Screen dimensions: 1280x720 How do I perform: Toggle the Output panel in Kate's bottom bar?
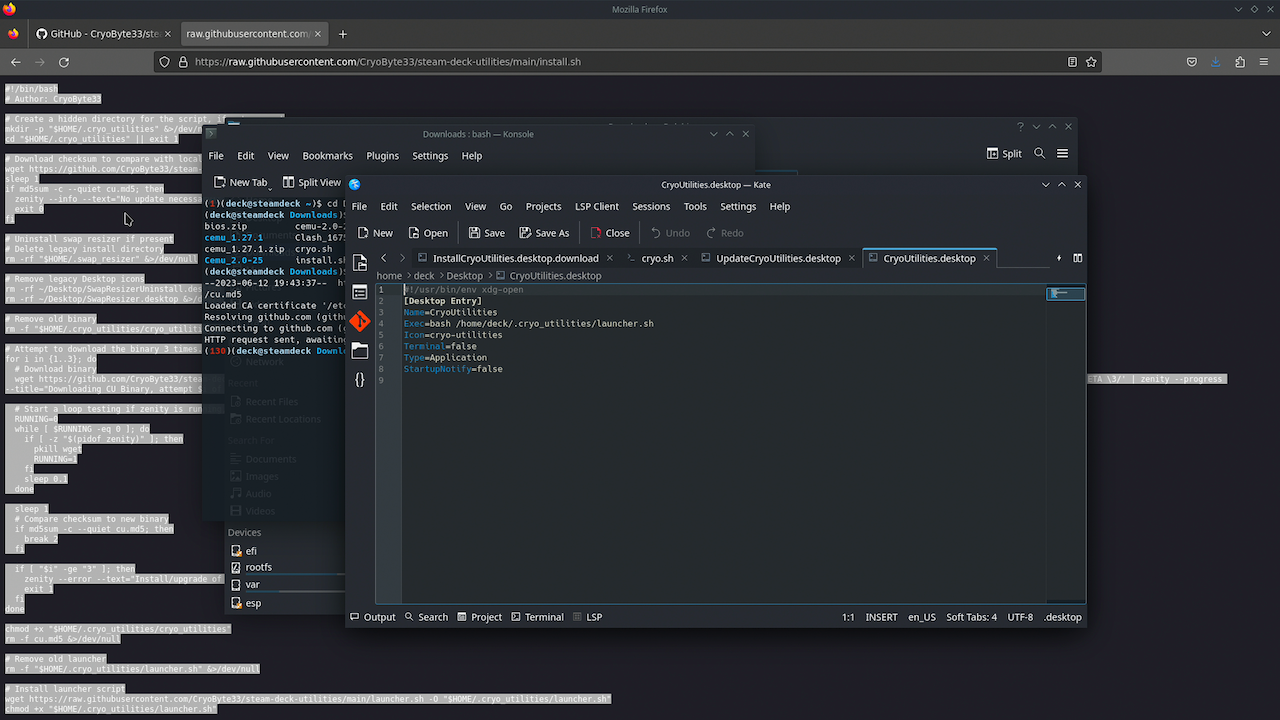coord(372,617)
